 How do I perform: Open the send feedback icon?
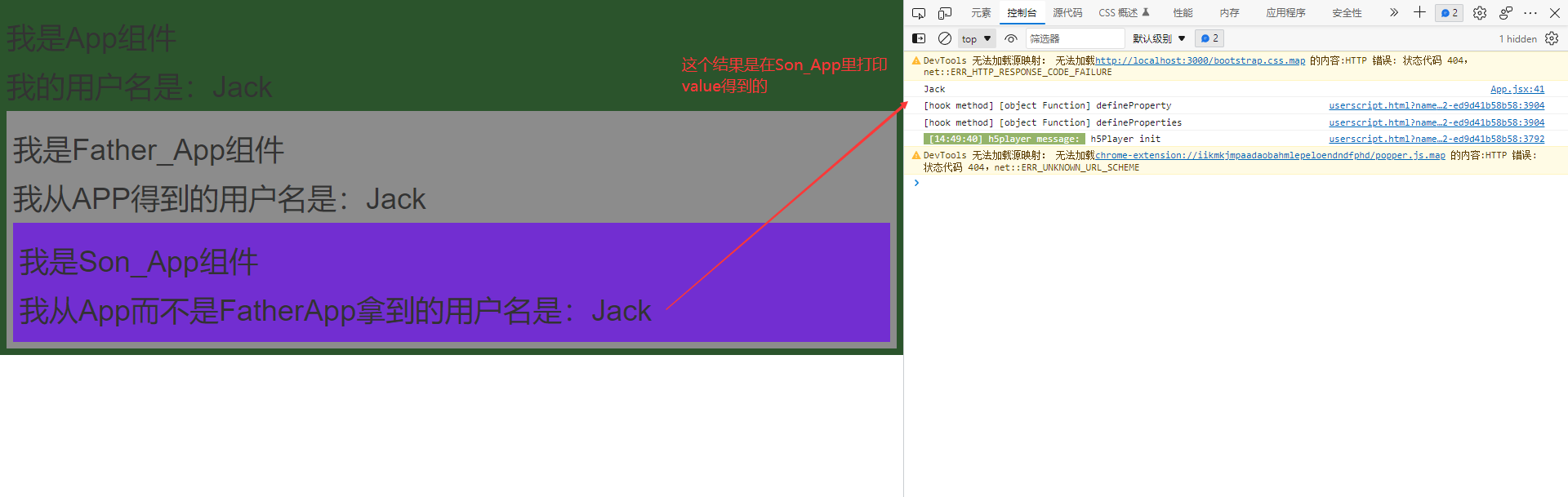[1506, 13]
